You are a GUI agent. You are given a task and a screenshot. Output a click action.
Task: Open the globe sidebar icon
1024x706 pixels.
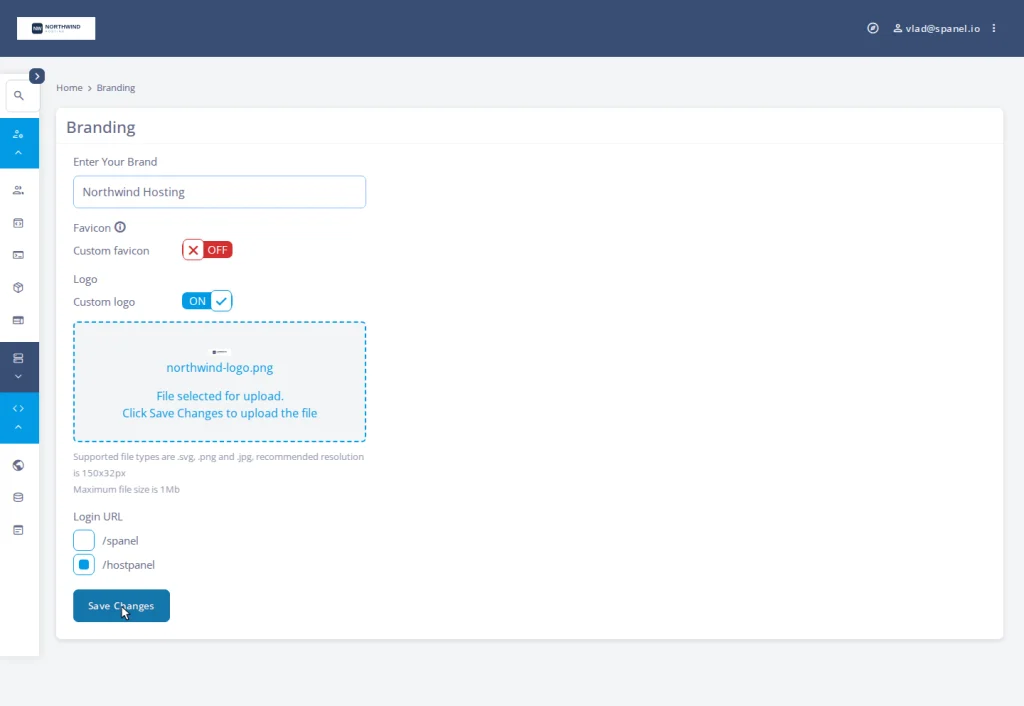[x=18, y=466]
